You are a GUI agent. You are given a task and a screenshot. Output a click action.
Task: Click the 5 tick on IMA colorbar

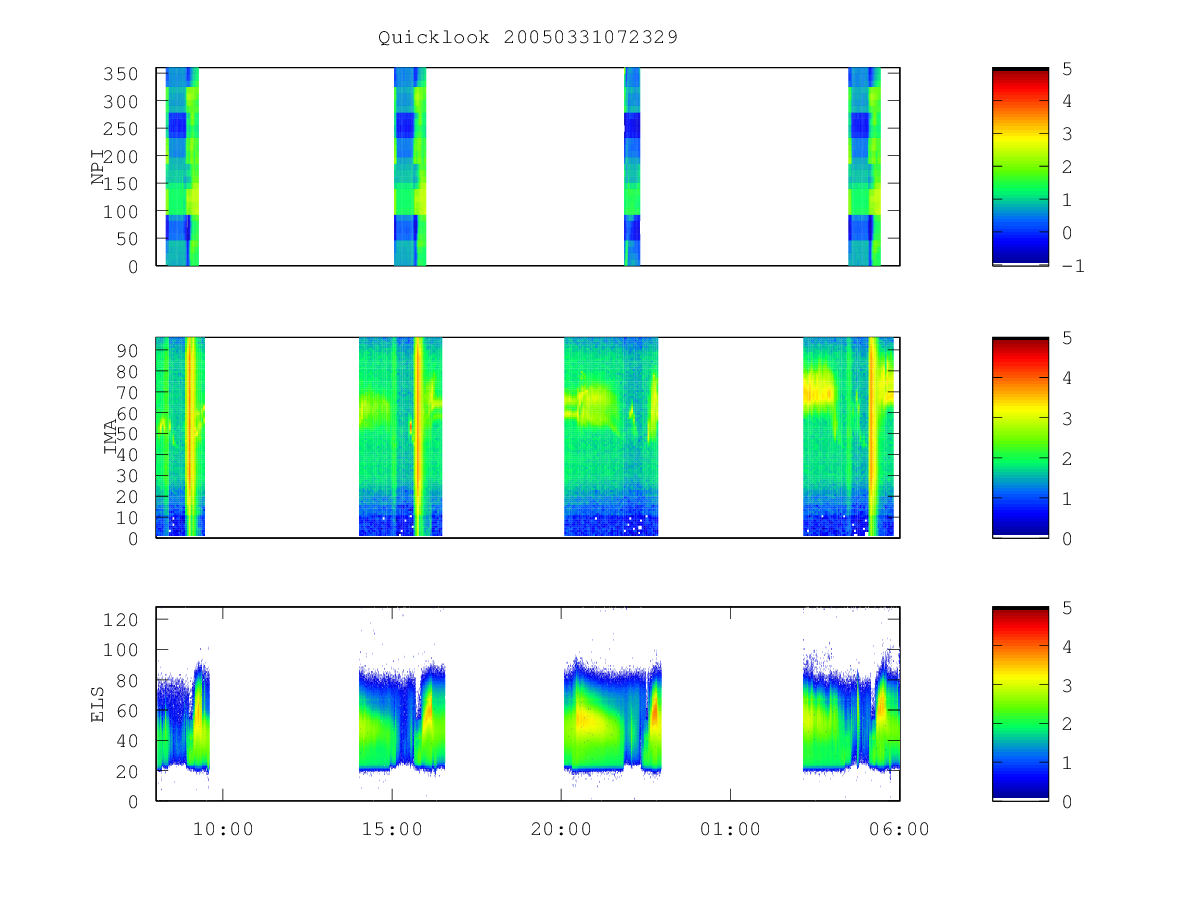[x=1068, y=338]
